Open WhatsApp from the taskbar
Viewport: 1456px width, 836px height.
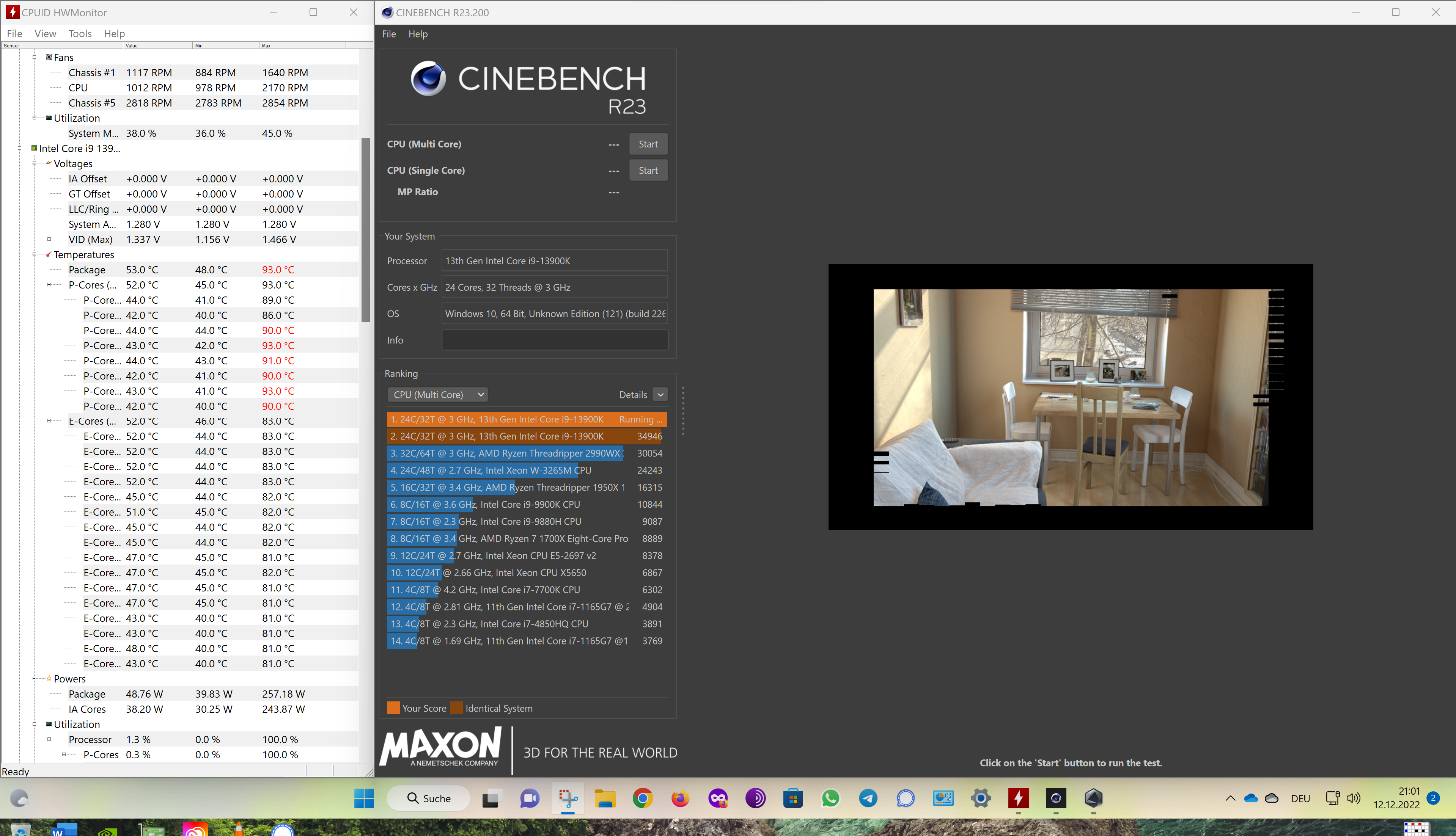tap(830, 798)
